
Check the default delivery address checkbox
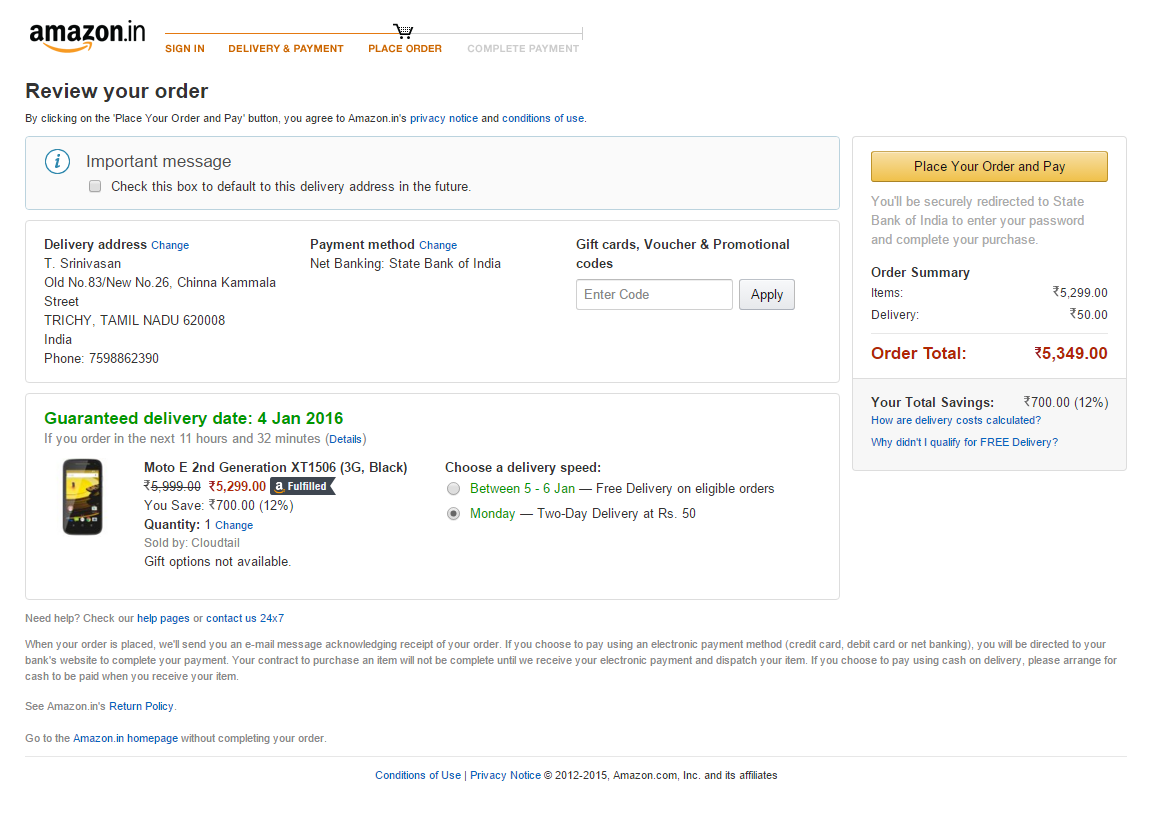[95, 187]
